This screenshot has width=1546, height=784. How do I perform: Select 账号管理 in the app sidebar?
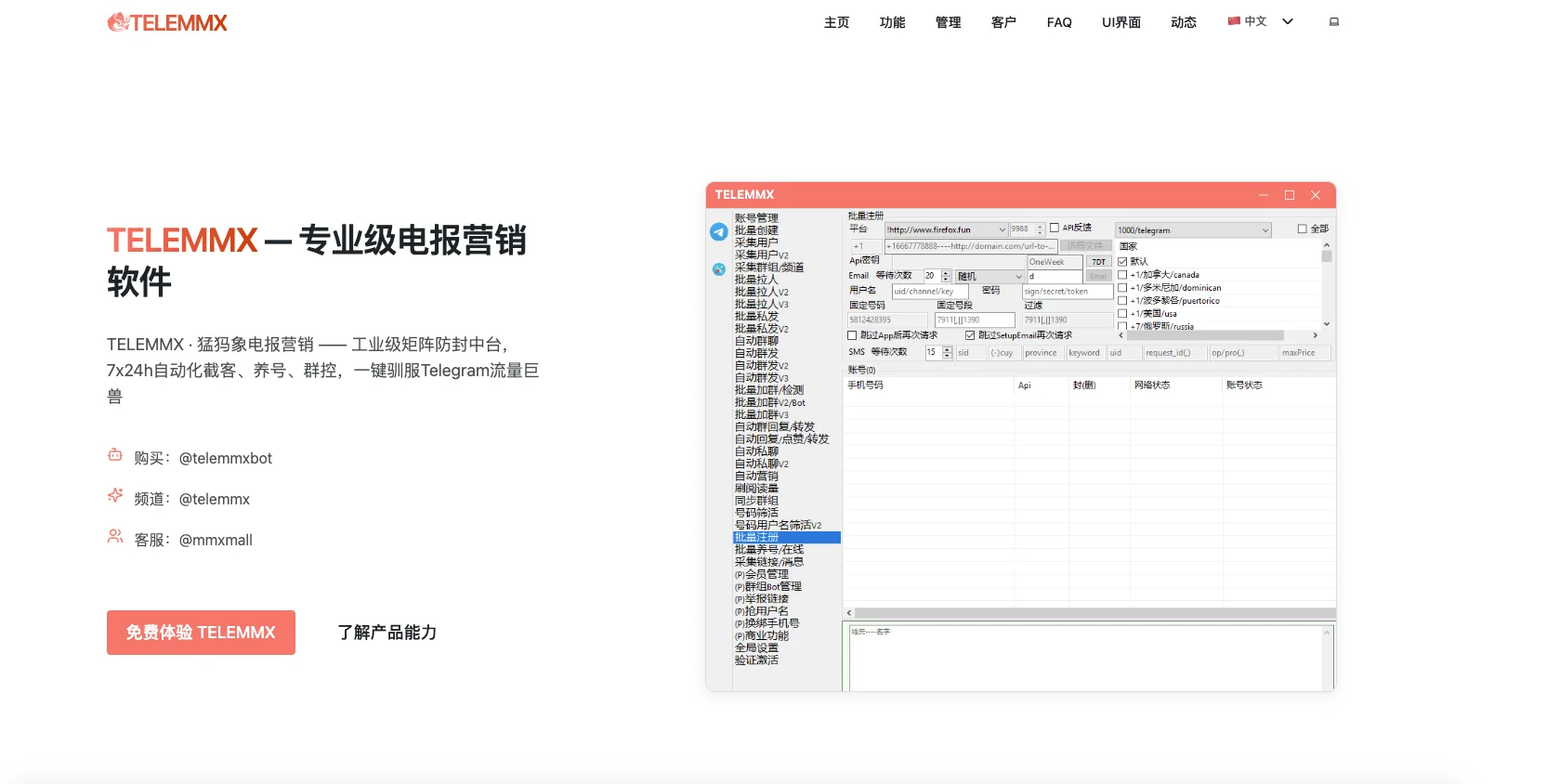pos(756,218)
